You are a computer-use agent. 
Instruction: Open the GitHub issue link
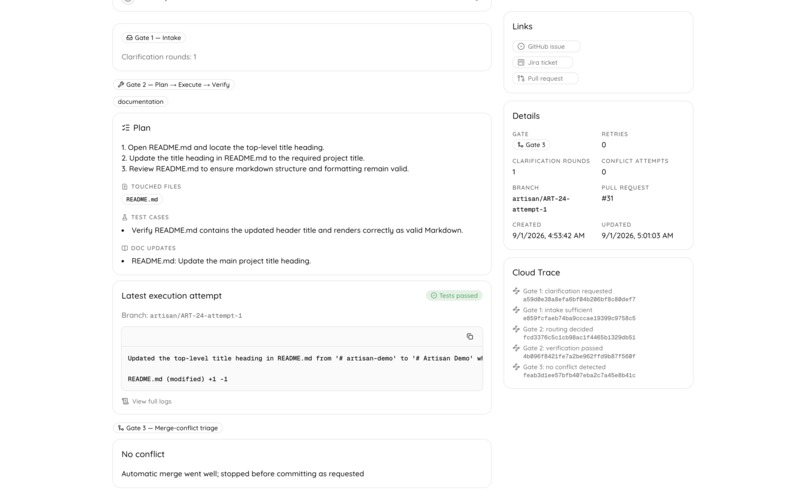pos(546,46)
